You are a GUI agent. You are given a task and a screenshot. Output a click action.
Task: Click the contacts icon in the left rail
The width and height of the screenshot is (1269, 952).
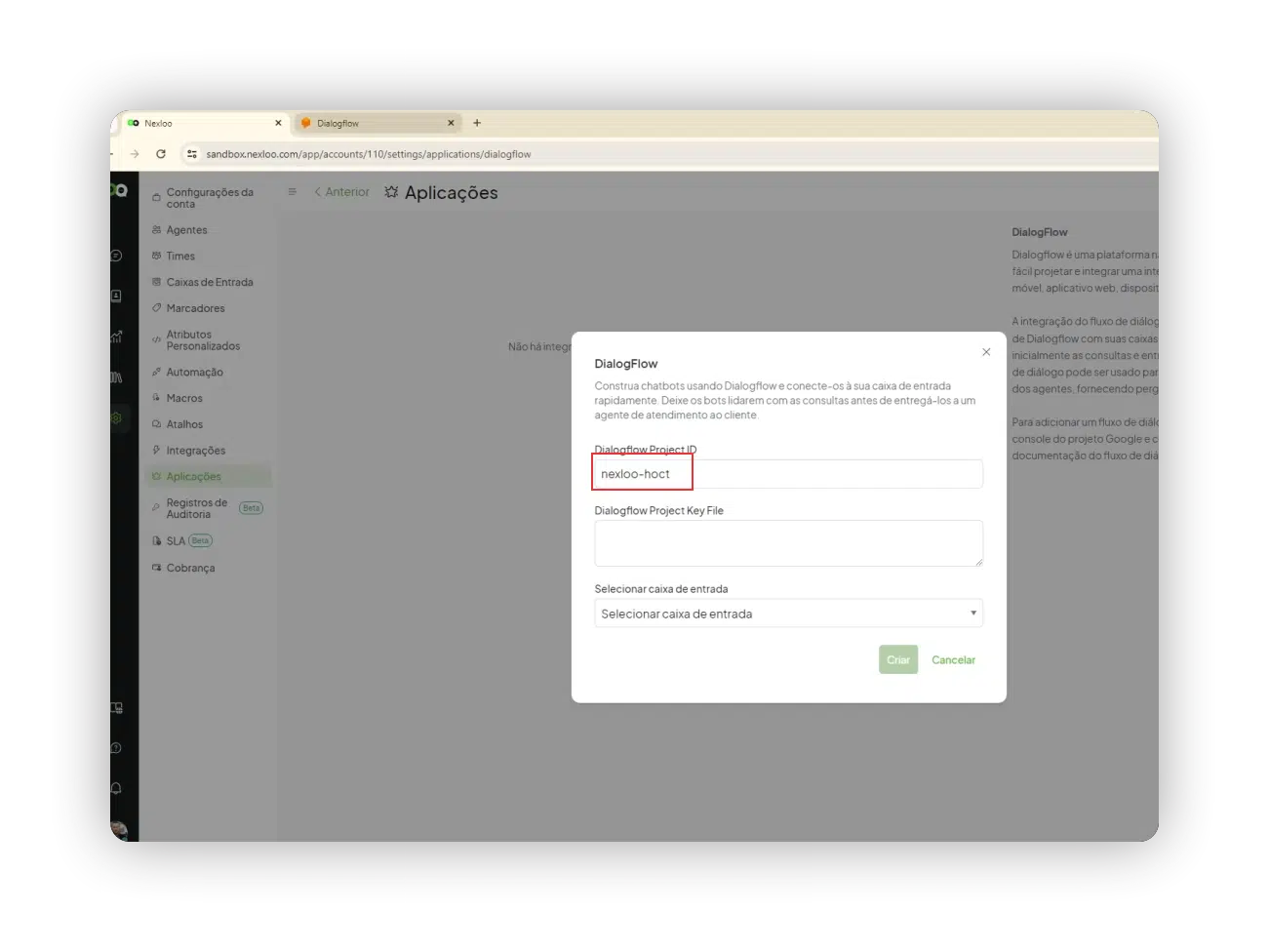pos(116,296)
